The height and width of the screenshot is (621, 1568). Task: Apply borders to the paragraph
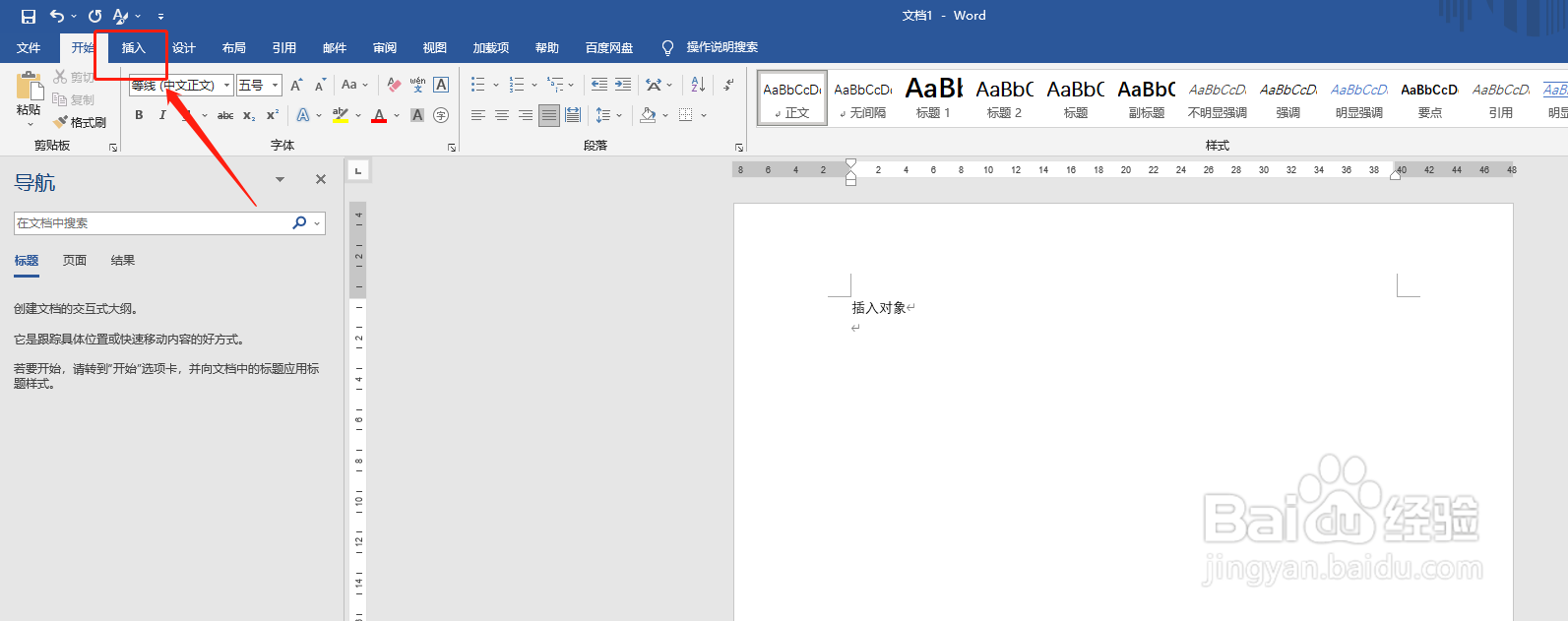point(686,115)
